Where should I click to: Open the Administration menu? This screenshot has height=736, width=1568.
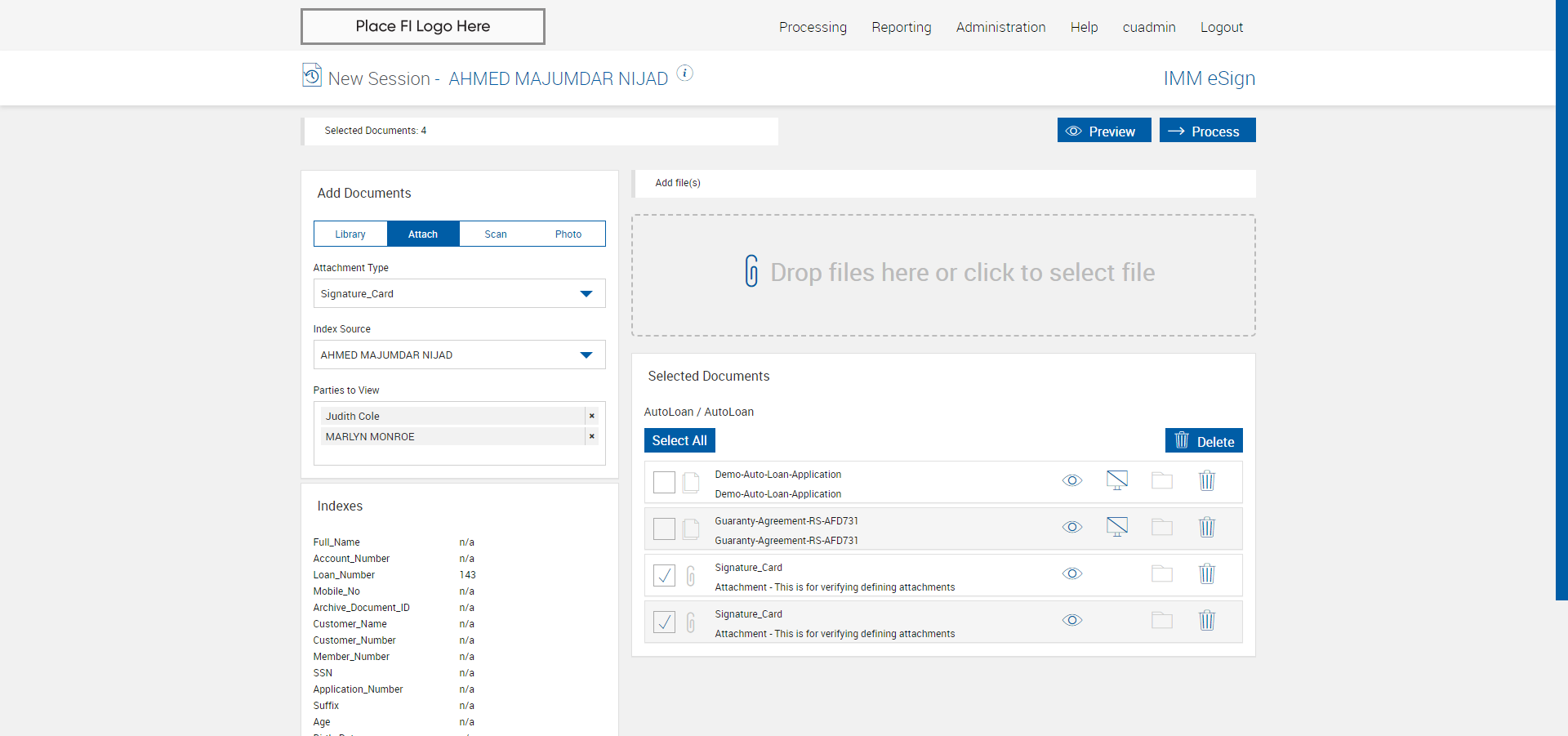1000,27
